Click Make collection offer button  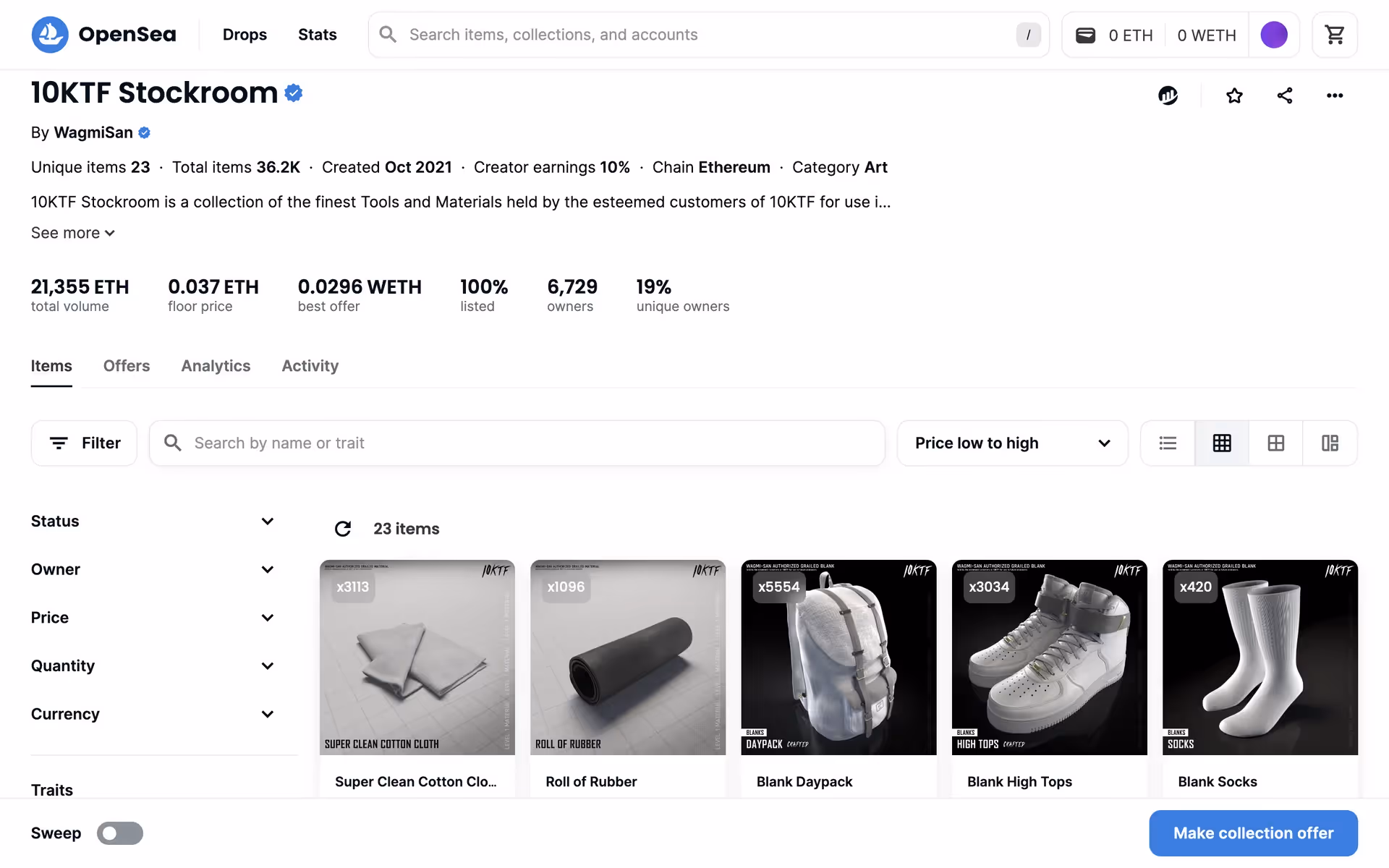[x=1253, y=833]
